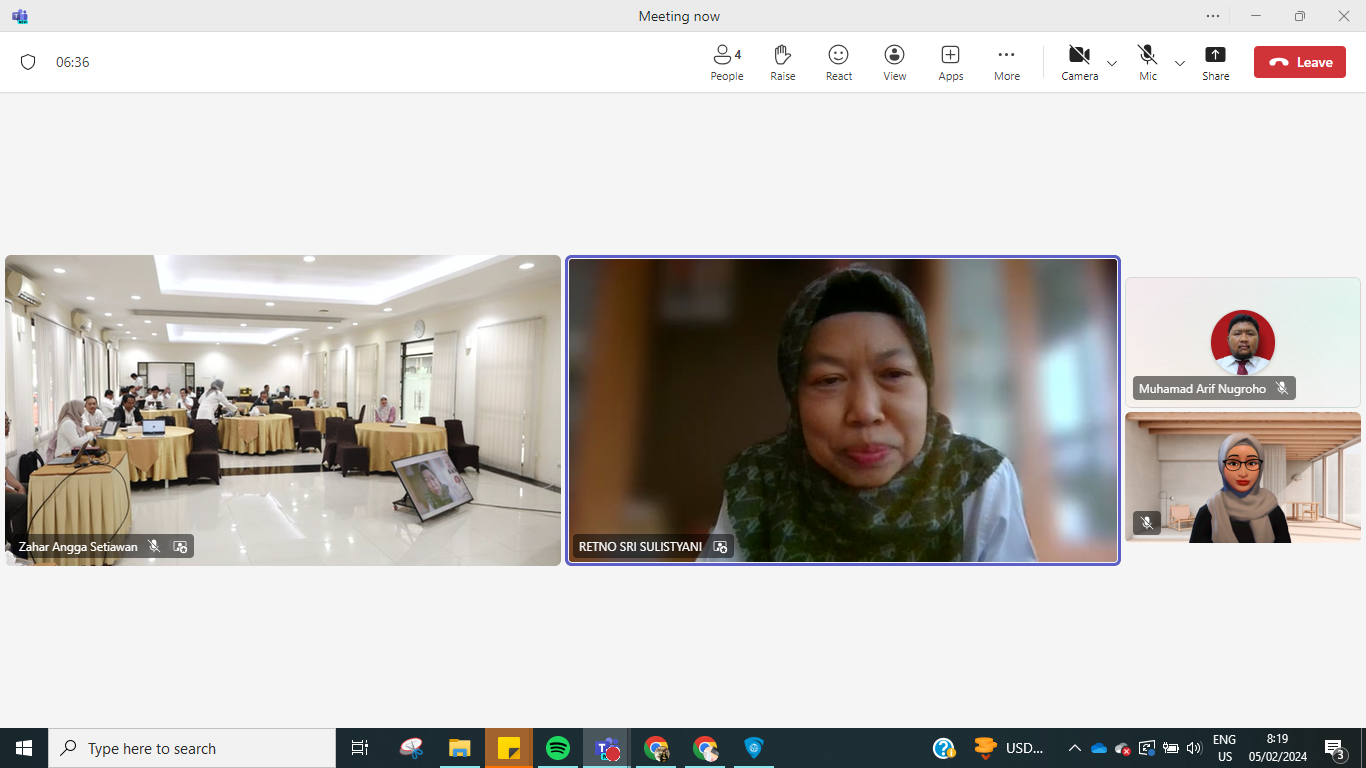
Task: Open the Apps panel
Action: (950, 62)
